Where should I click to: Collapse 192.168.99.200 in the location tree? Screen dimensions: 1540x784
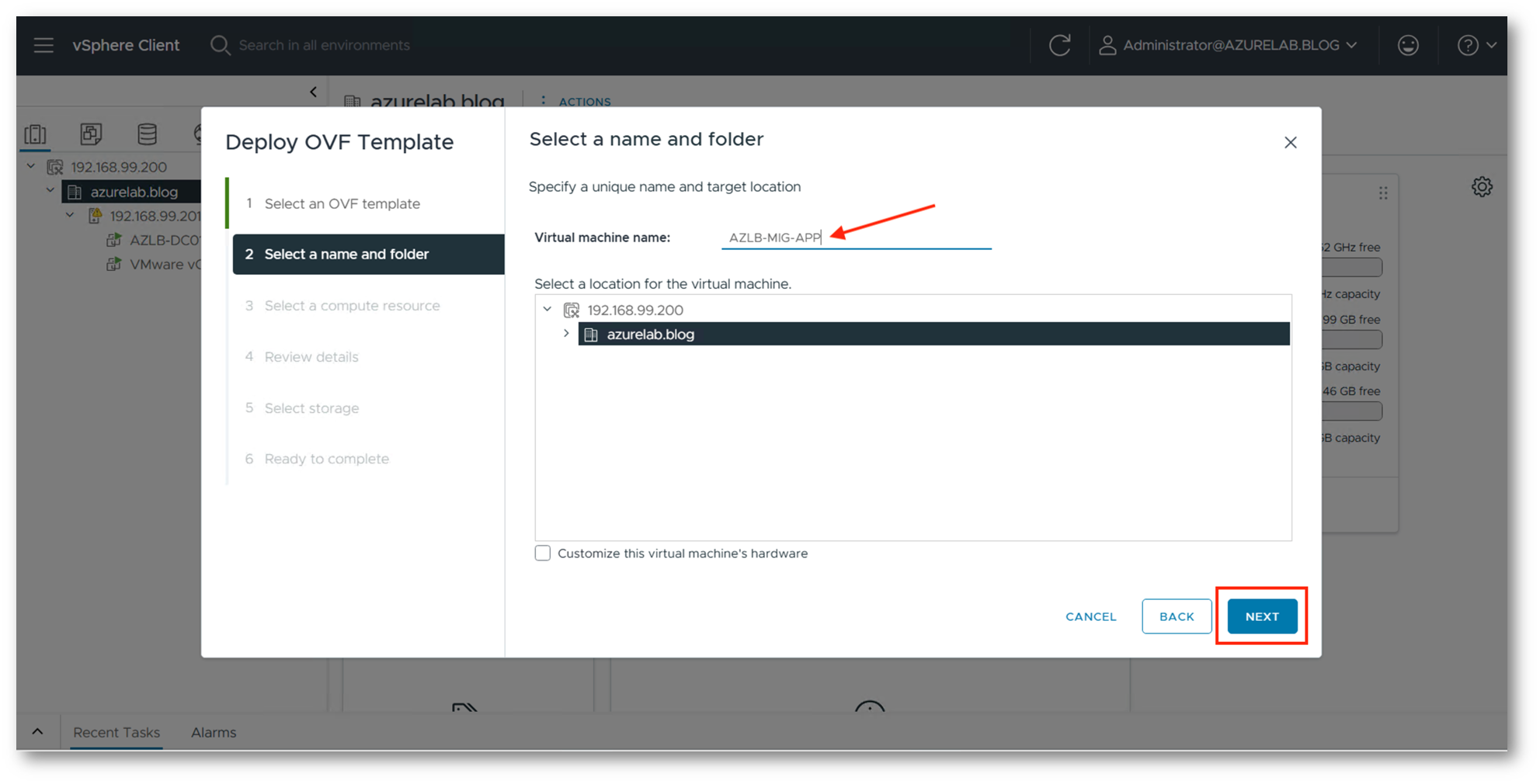point(548,310)
